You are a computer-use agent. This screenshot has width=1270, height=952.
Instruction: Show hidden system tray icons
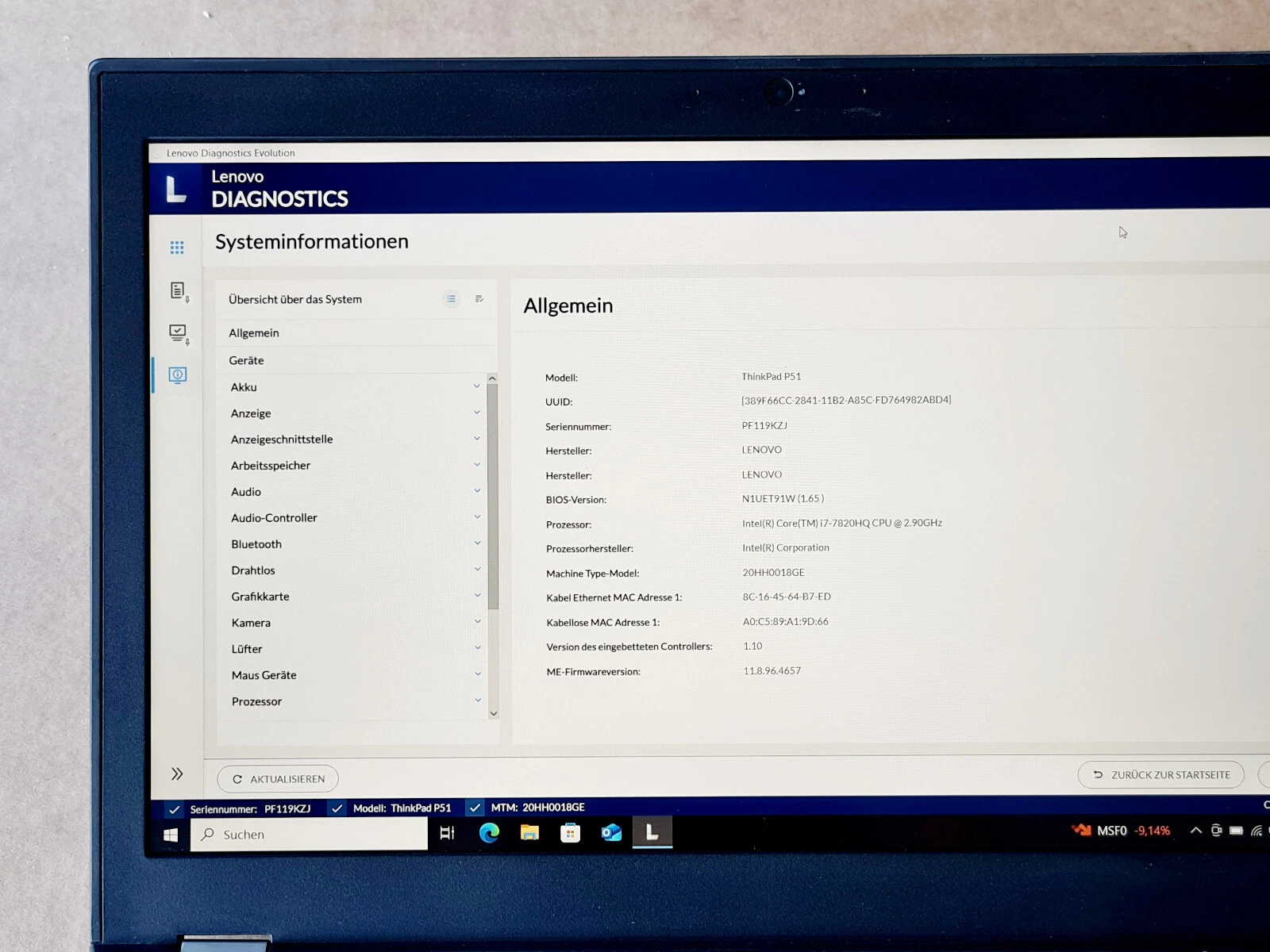click(x=1195, y=831)
